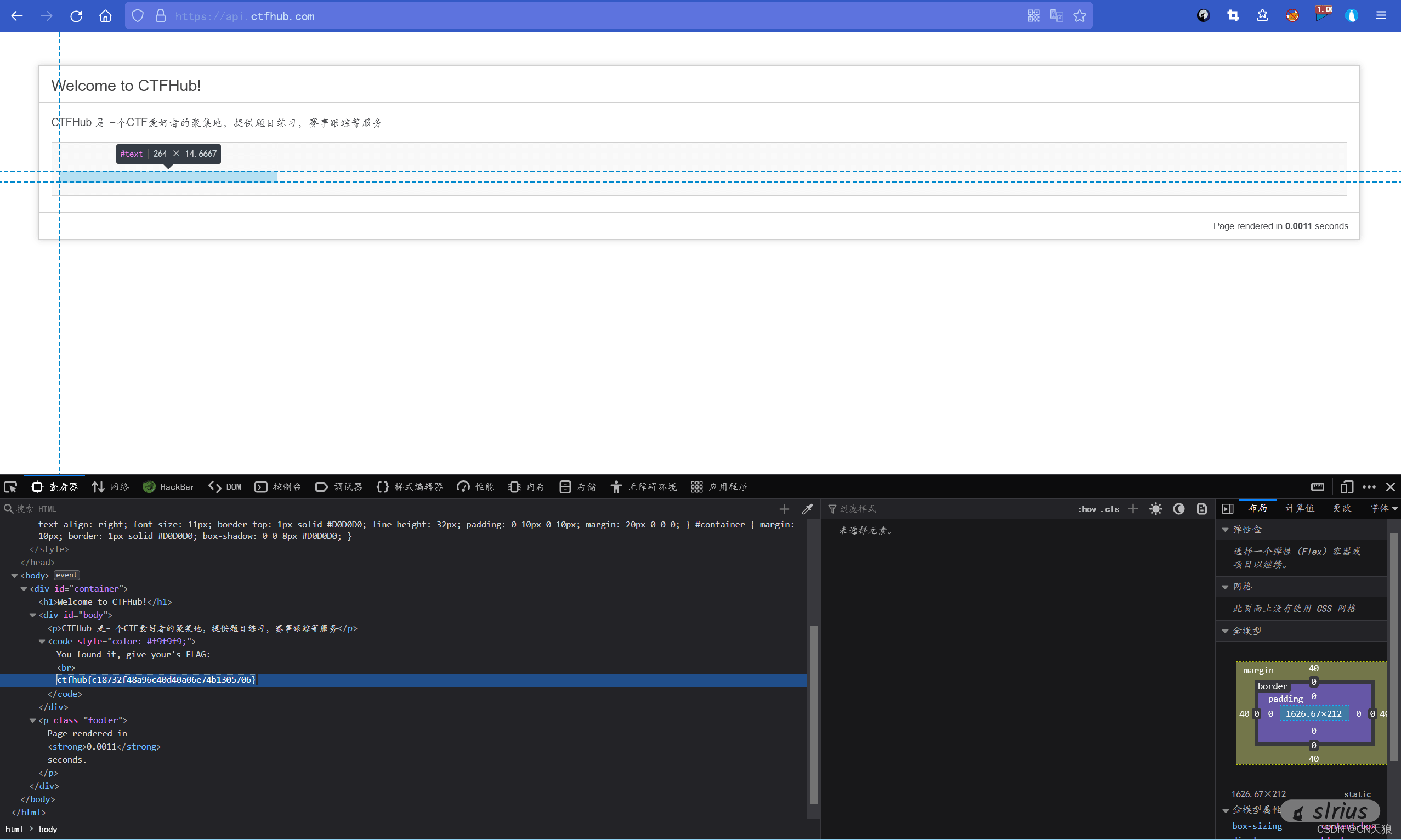
Task: Collapse the body element tree node
Action: (15, 576)
